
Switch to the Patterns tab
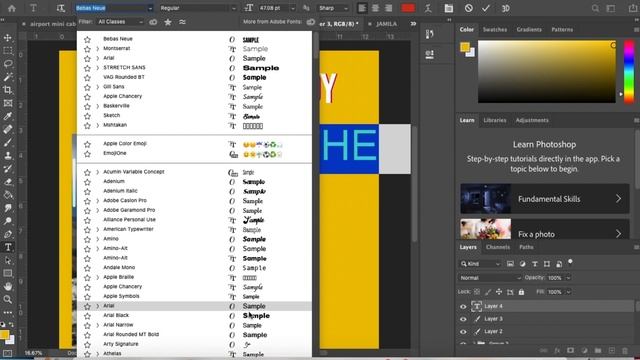coord(562,30)
